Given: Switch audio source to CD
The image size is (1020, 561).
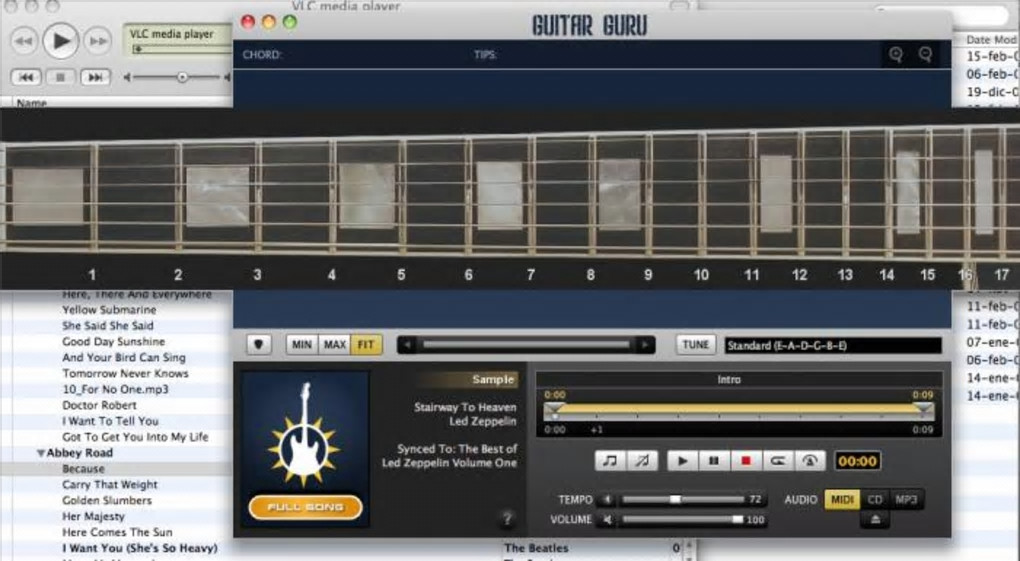Looking at the screenshot, I should 875,499.
